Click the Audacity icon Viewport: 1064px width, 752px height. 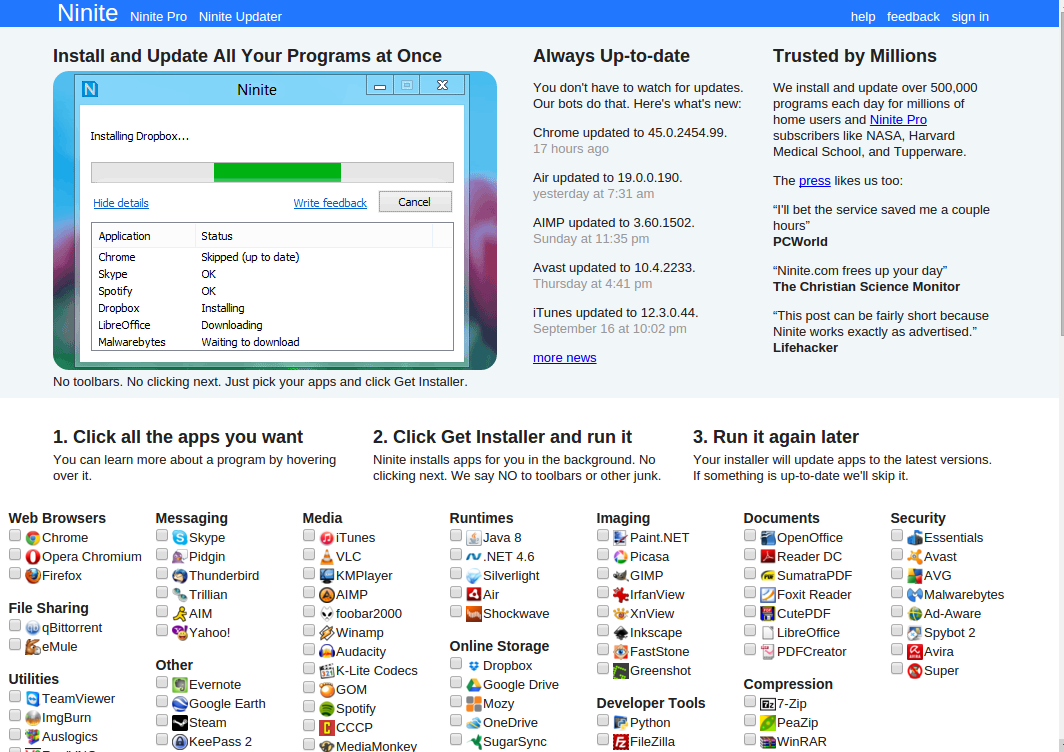coord(327,652)
